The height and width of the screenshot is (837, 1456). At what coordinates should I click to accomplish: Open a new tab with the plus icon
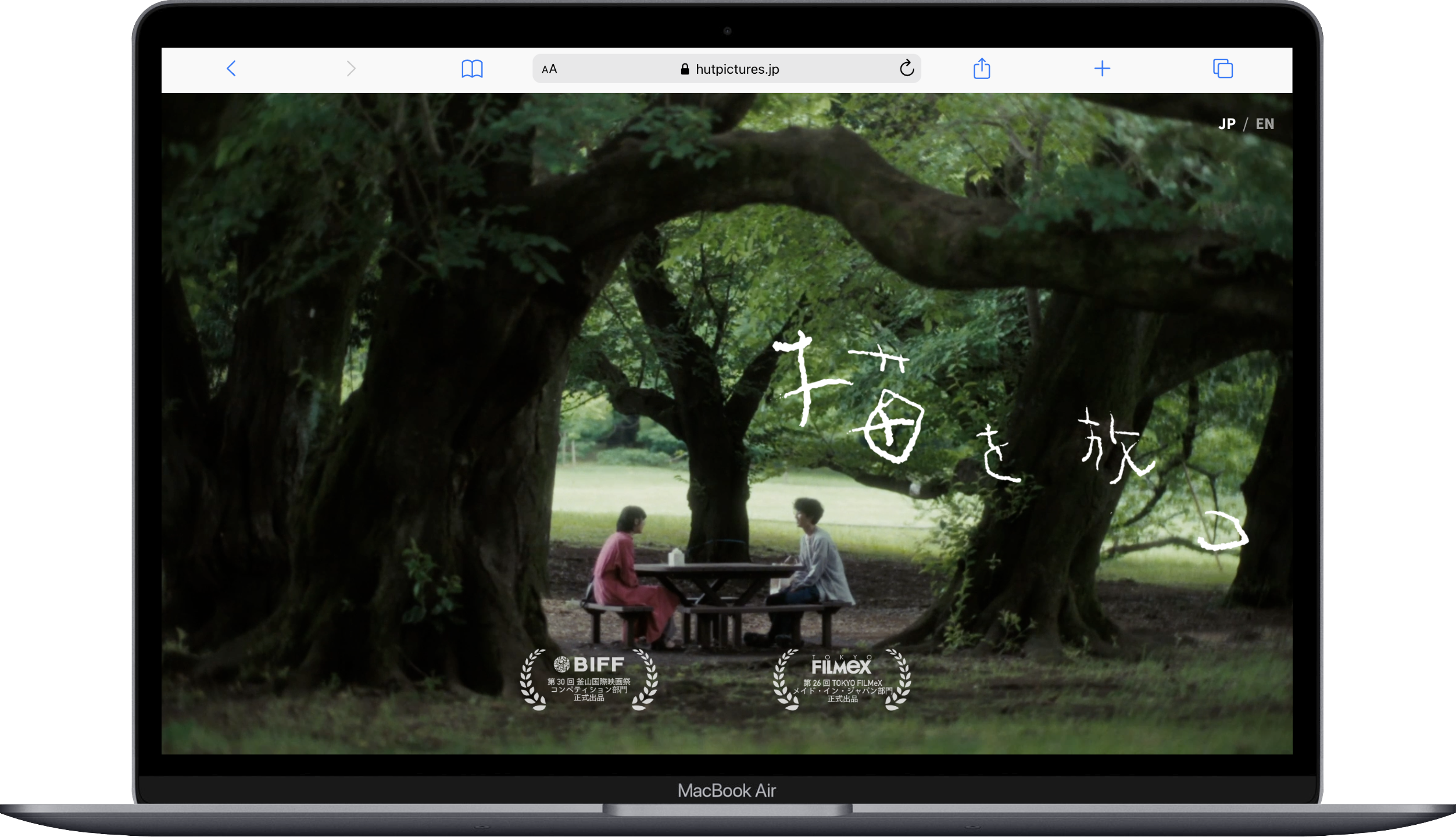(1102, 69)
